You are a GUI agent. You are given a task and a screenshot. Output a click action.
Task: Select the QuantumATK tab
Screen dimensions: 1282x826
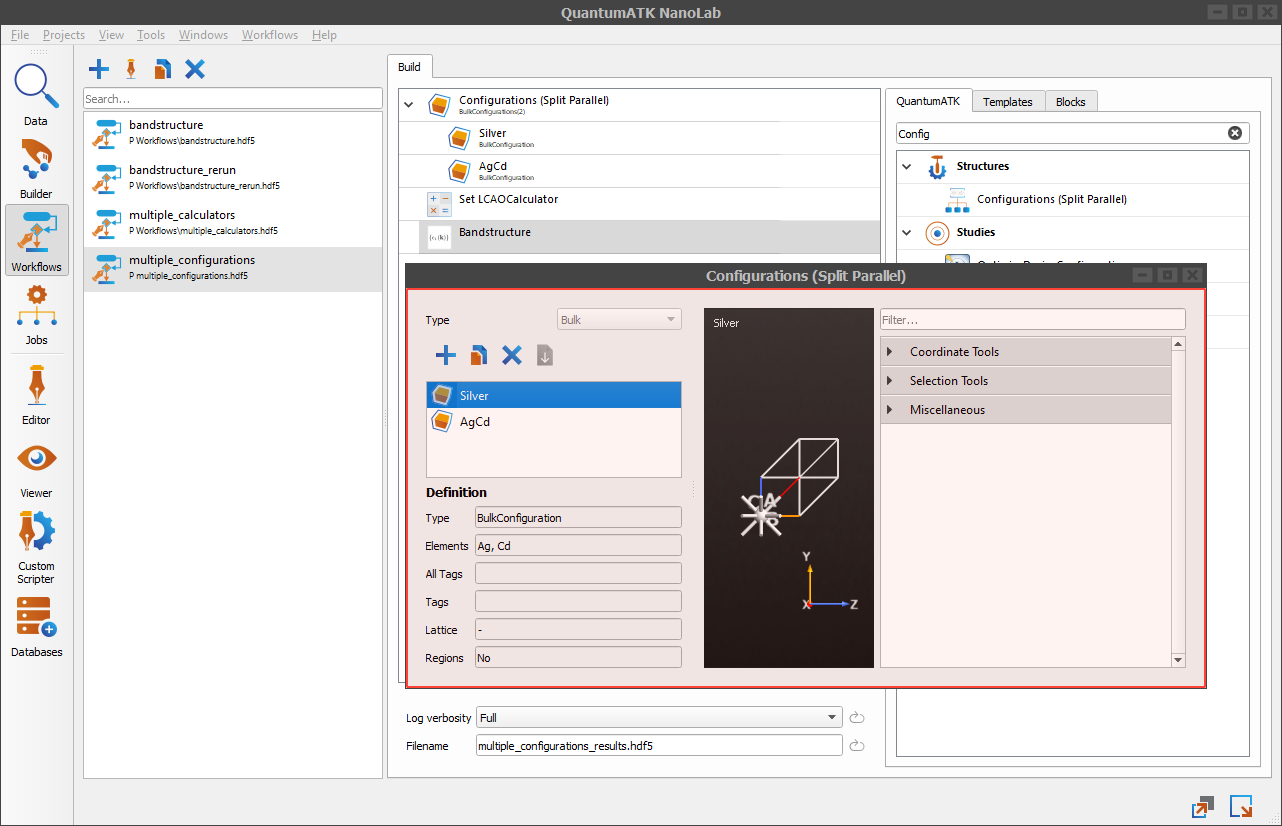point(928,101)
